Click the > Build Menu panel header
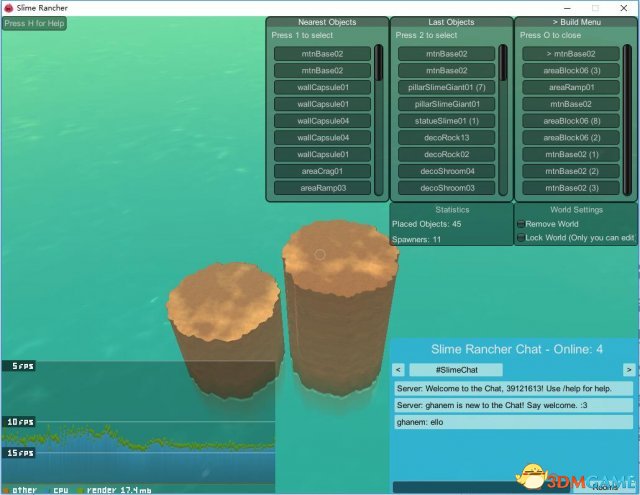This screenshot has width=640, height=495. coord(576,22)
